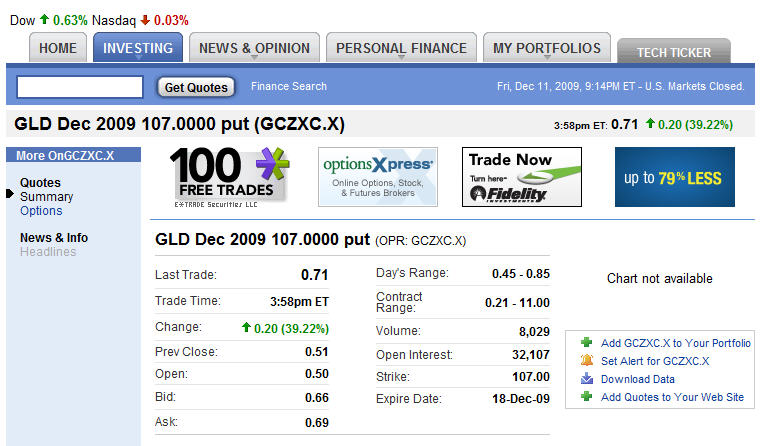Click the black arrow marker next to Summary

pos(10,193)
